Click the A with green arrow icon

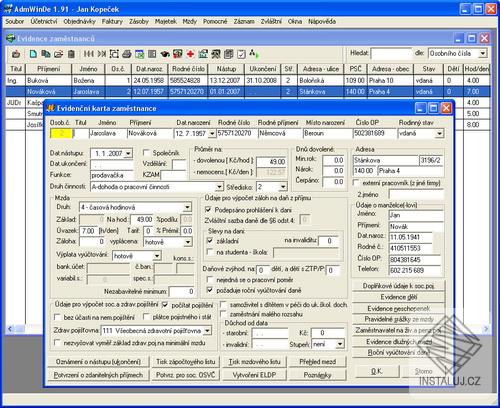tap(254, 54)
